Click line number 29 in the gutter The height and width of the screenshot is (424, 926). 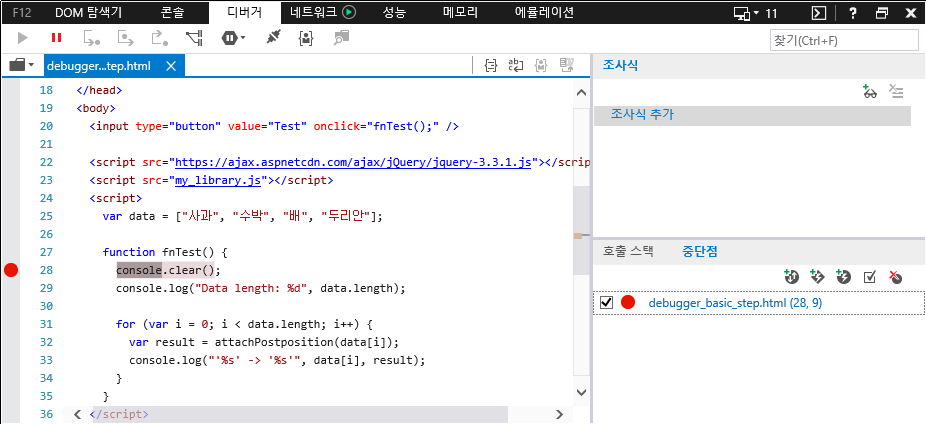[x=46, y=288]
